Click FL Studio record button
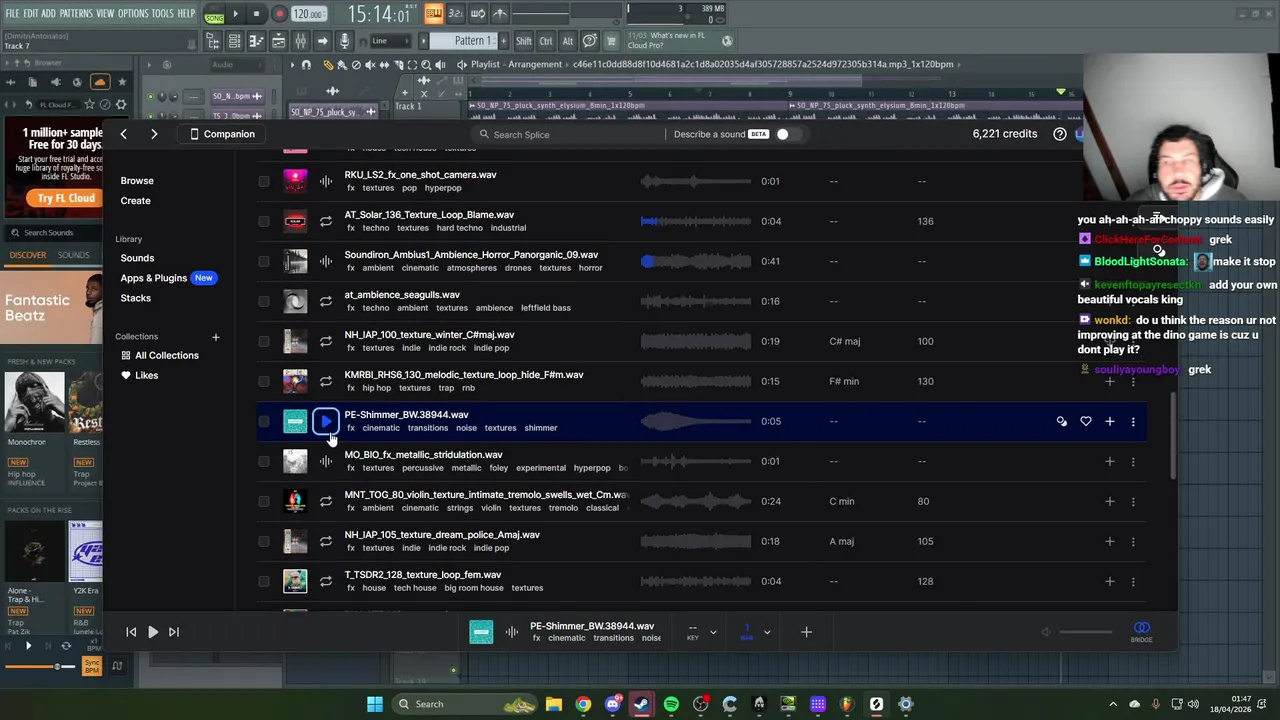The width and height of the screenshot is (1280, 720). (x=279, y=14)
